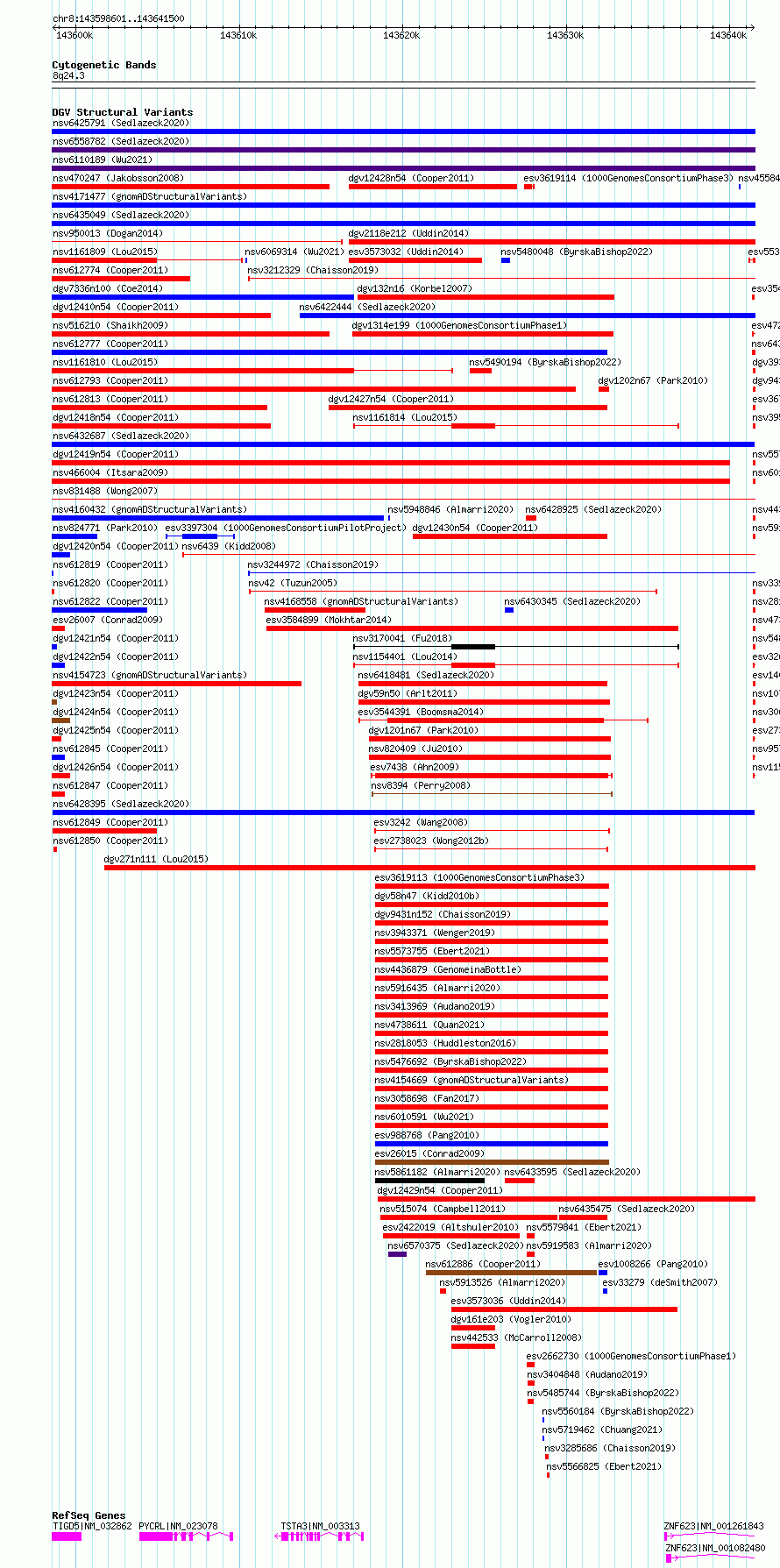
Task: Open nsv6428925 (Sedlazeck2020) variant
Action: tap(593, 509)
